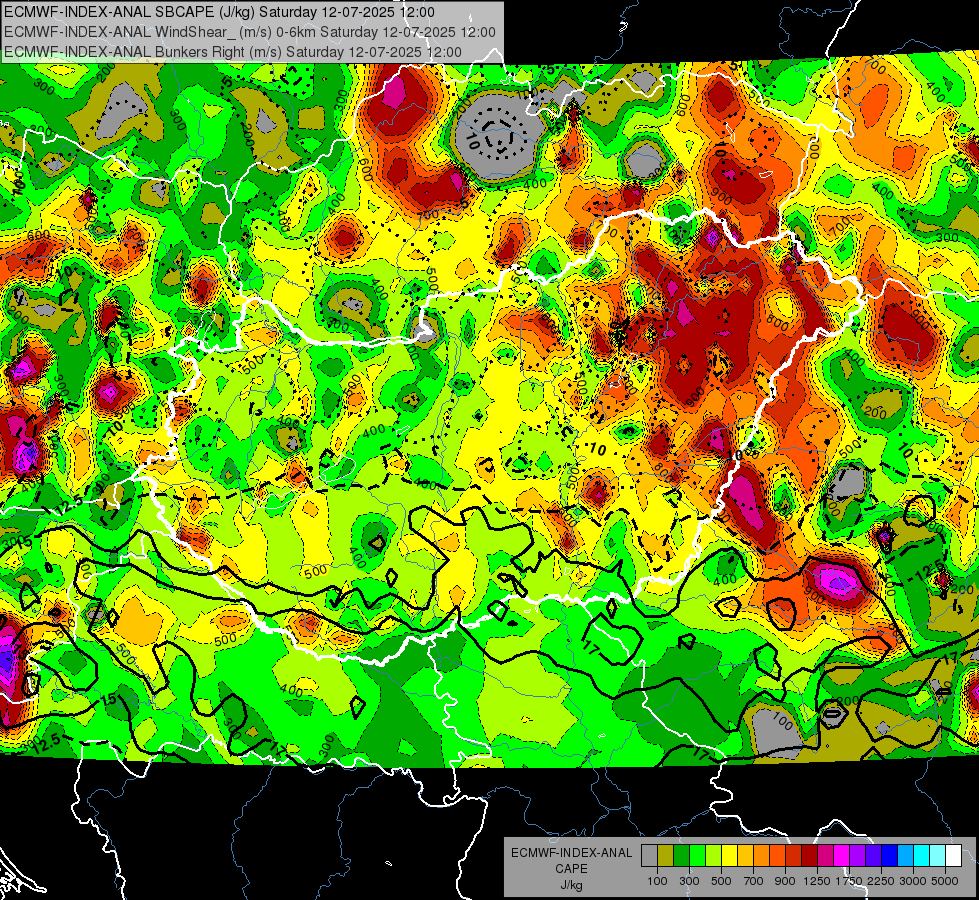Screen dimensions: 979x900
Task: Pick the brick red legend swatch
Action: 794,856
